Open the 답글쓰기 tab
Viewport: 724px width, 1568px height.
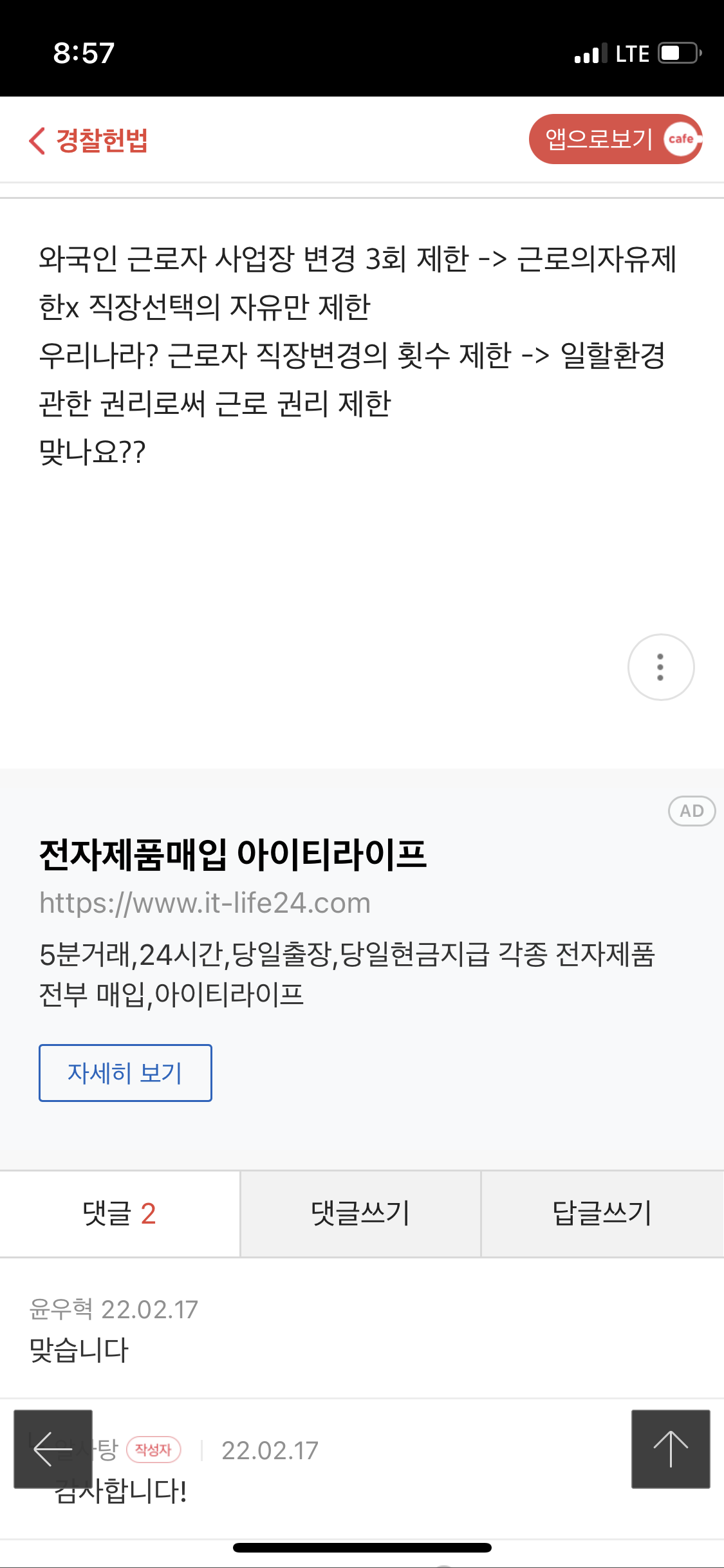point(602,1214)
